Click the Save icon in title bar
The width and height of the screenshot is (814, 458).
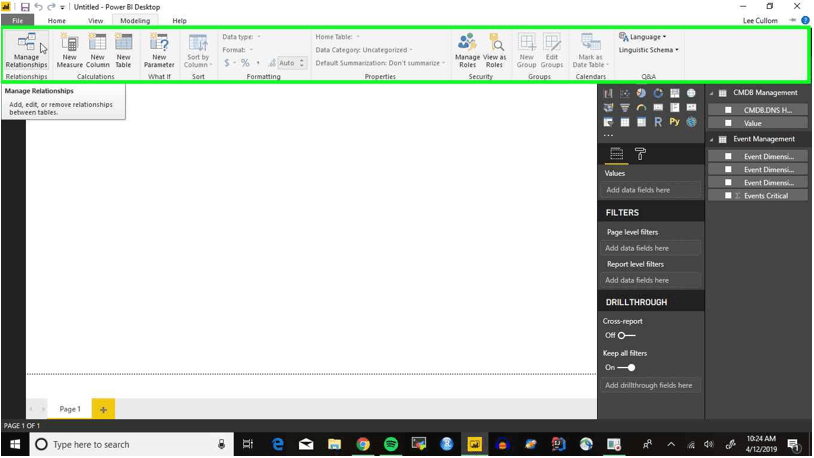24,7
